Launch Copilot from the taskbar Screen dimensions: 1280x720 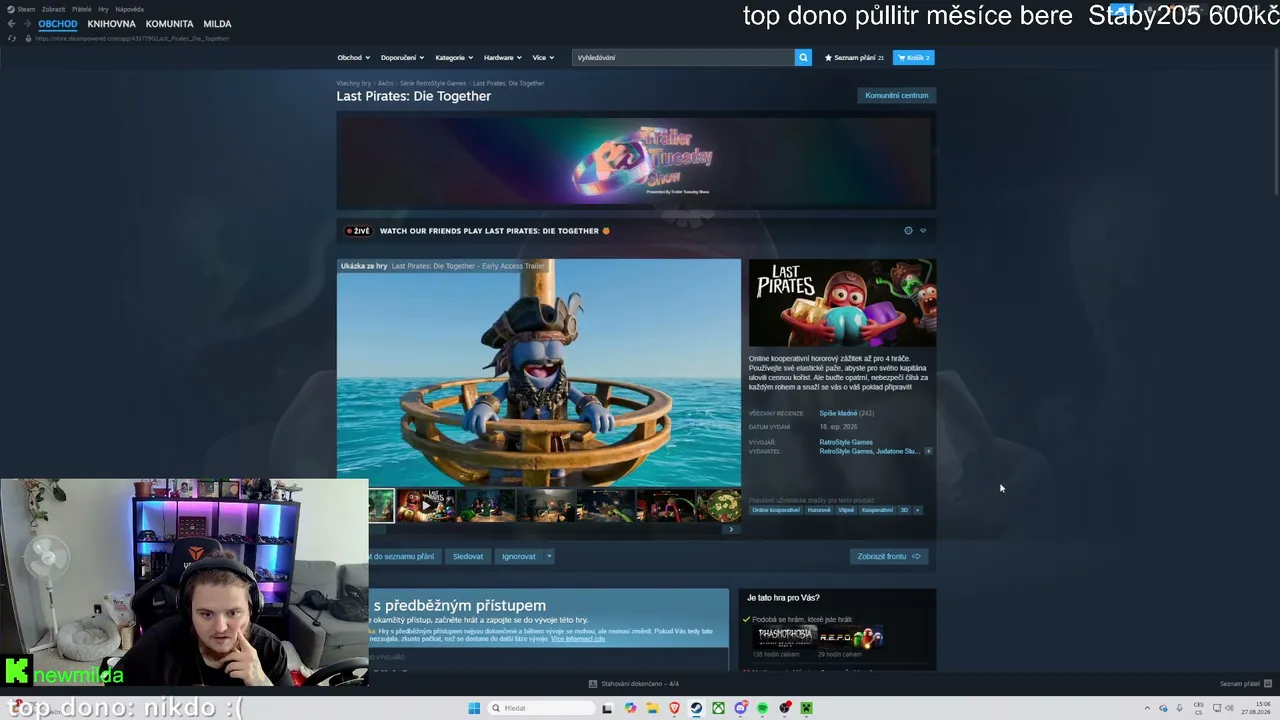coord(630,708)
